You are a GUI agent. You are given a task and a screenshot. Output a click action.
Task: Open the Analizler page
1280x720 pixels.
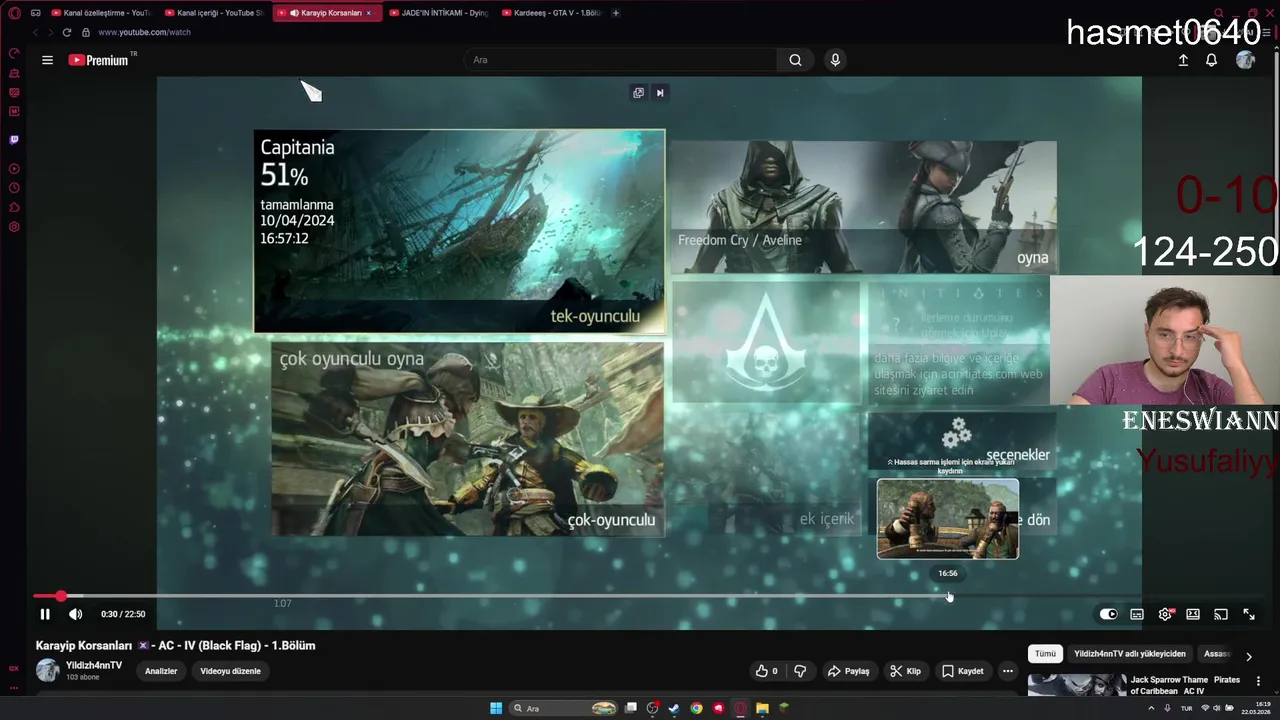(161, 671)
